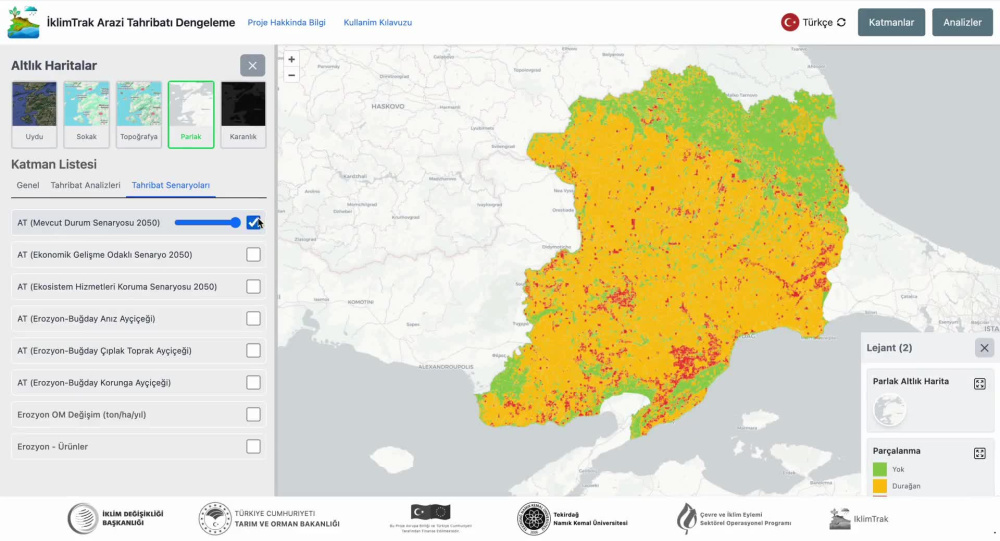Viewport: 1000px width, 541px height.
Task: Select the Uydu basemap thumbnail
Action: click(x=34, y=114)
